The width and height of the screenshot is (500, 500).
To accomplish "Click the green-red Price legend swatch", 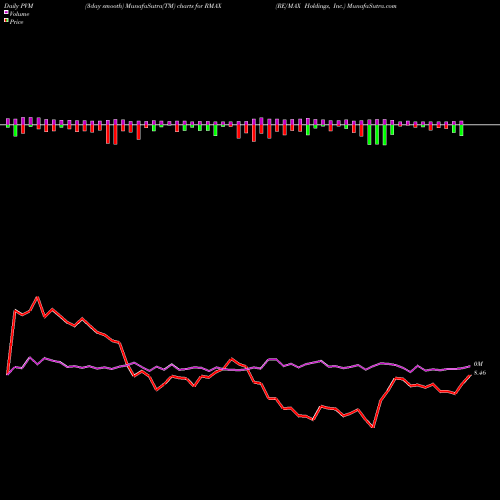I will coord(6,21).
